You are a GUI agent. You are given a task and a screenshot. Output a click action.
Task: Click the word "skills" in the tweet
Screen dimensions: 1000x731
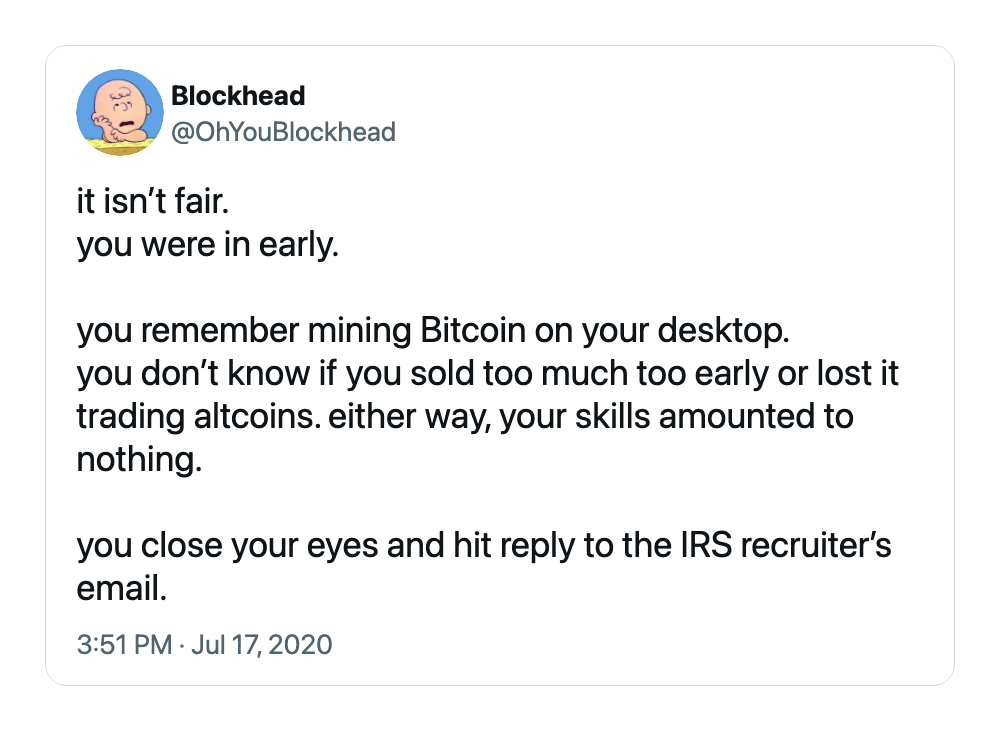click(612, 417)
